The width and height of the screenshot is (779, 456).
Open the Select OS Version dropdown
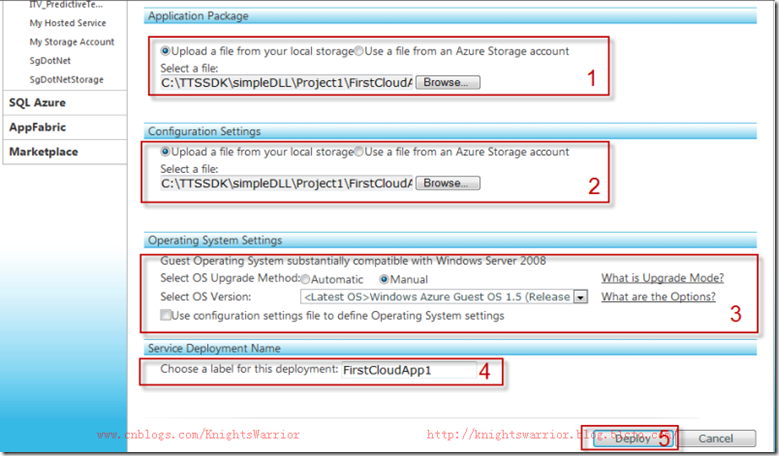click(581, 297)
